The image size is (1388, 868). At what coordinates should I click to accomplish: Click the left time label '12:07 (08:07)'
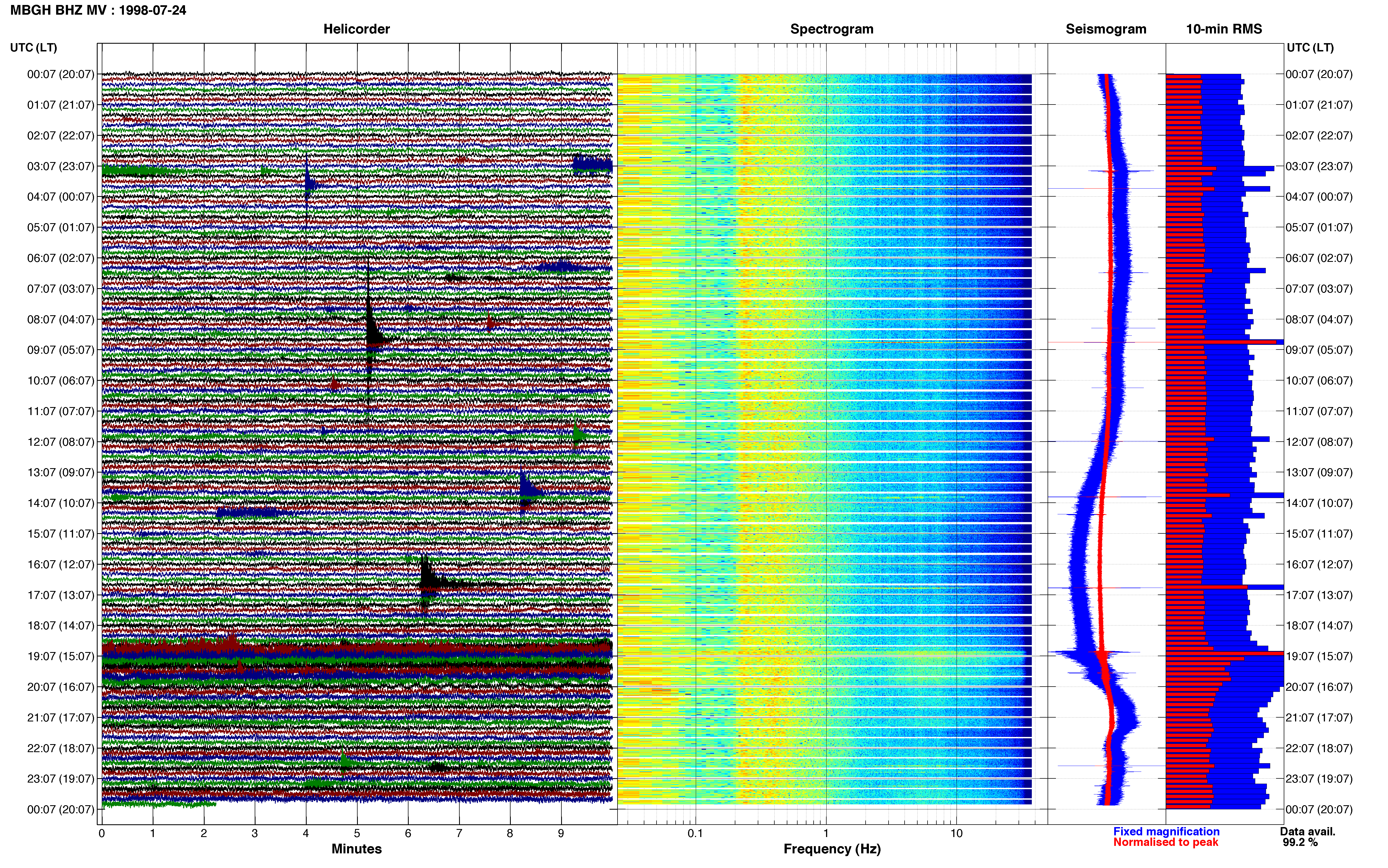(x=60, y=442)
